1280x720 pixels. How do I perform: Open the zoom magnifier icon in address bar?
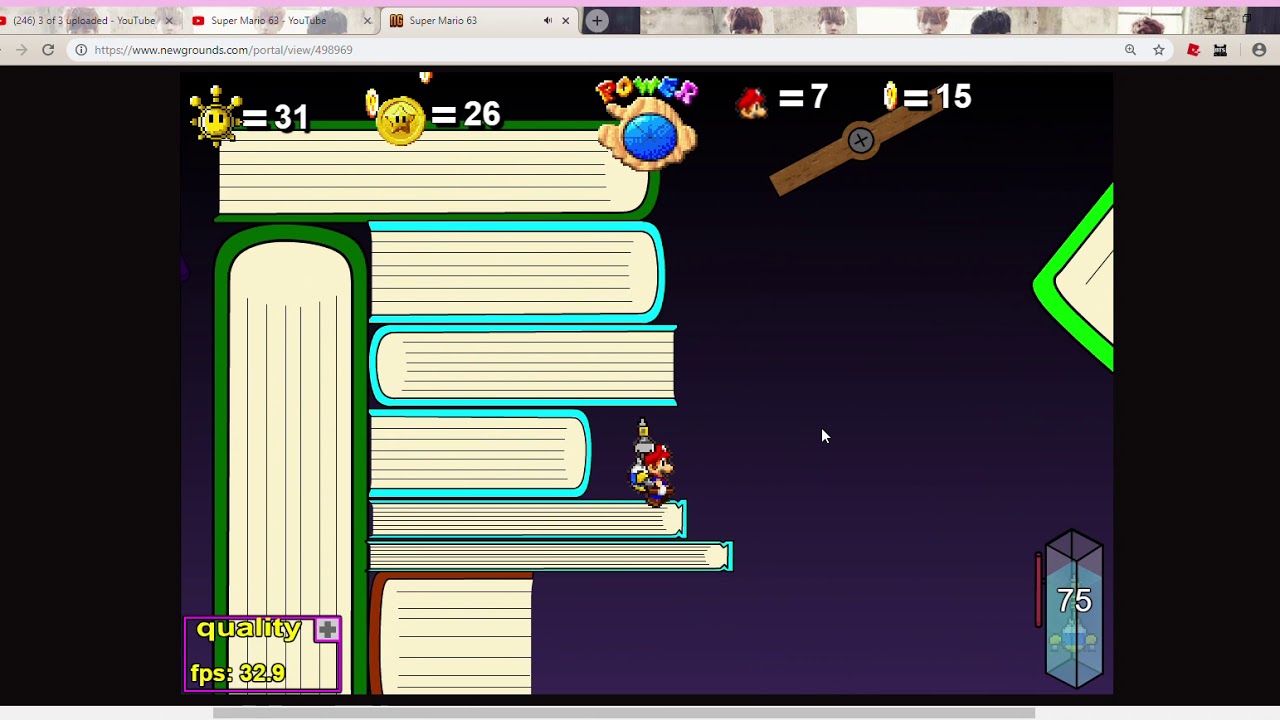(1130, 50)
